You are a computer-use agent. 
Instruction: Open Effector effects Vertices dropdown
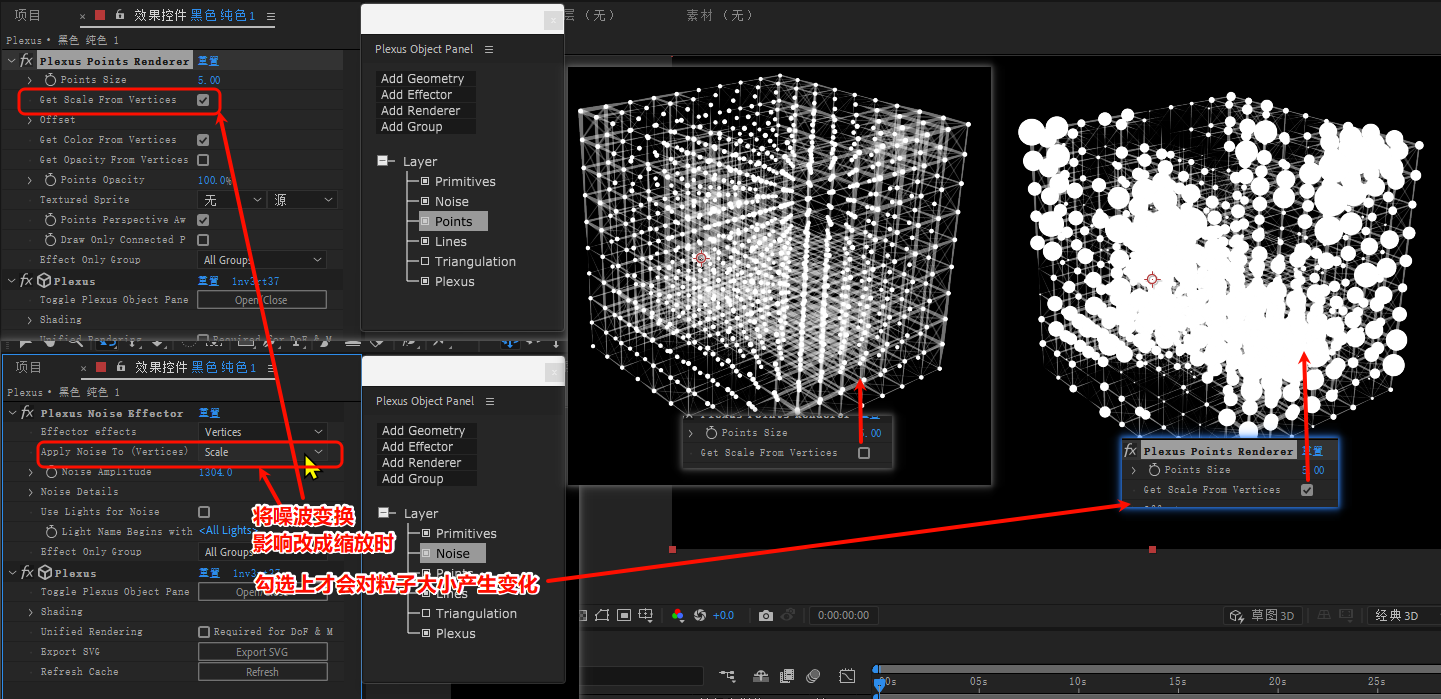coord(262,432)
